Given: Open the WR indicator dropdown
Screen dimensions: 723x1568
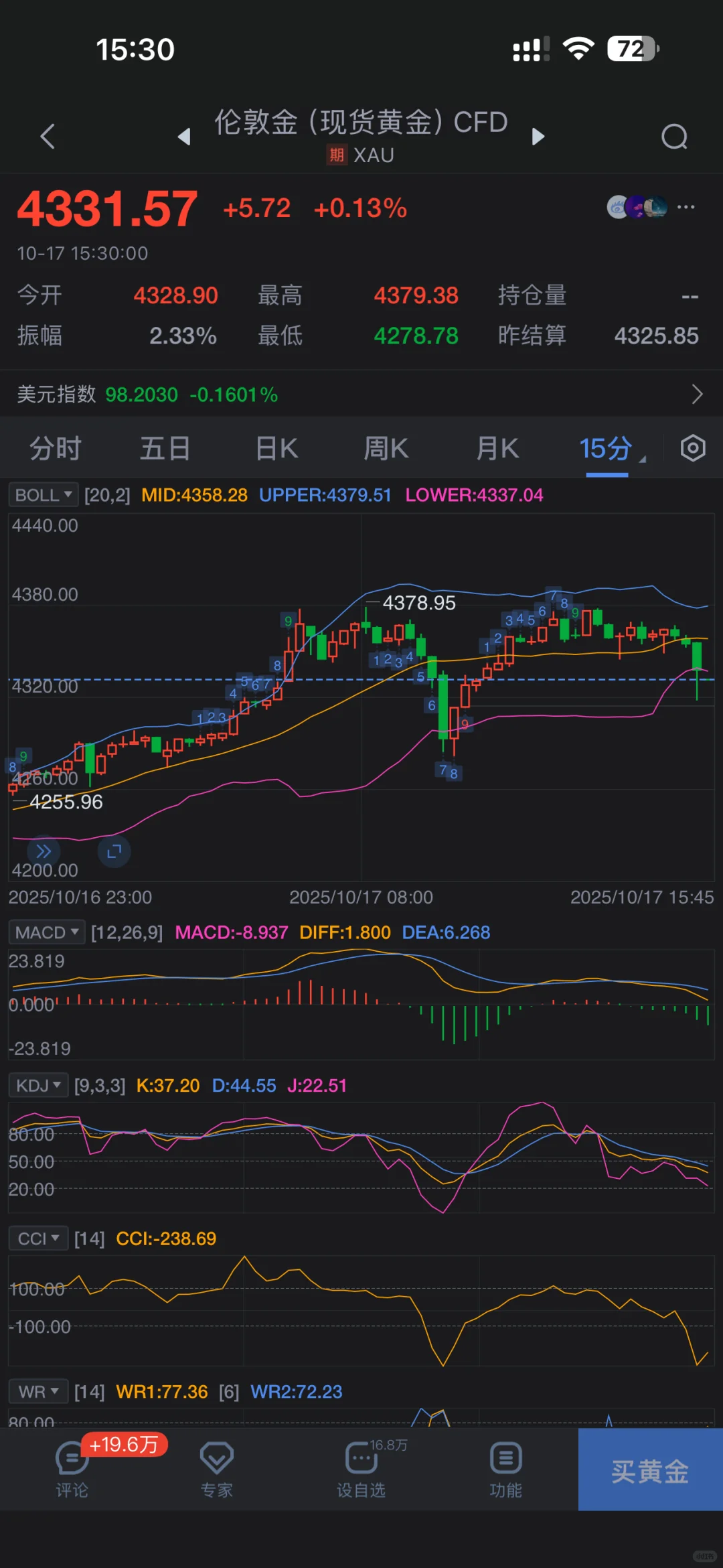Looking at the screenshot, I should (x=39, y=1391).
